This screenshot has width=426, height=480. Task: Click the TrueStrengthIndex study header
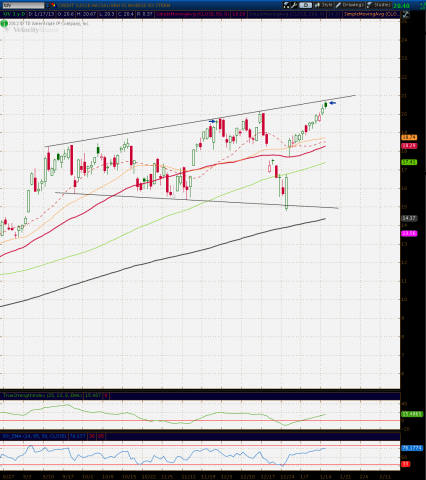pyautogui.click(x=42, y=396)
